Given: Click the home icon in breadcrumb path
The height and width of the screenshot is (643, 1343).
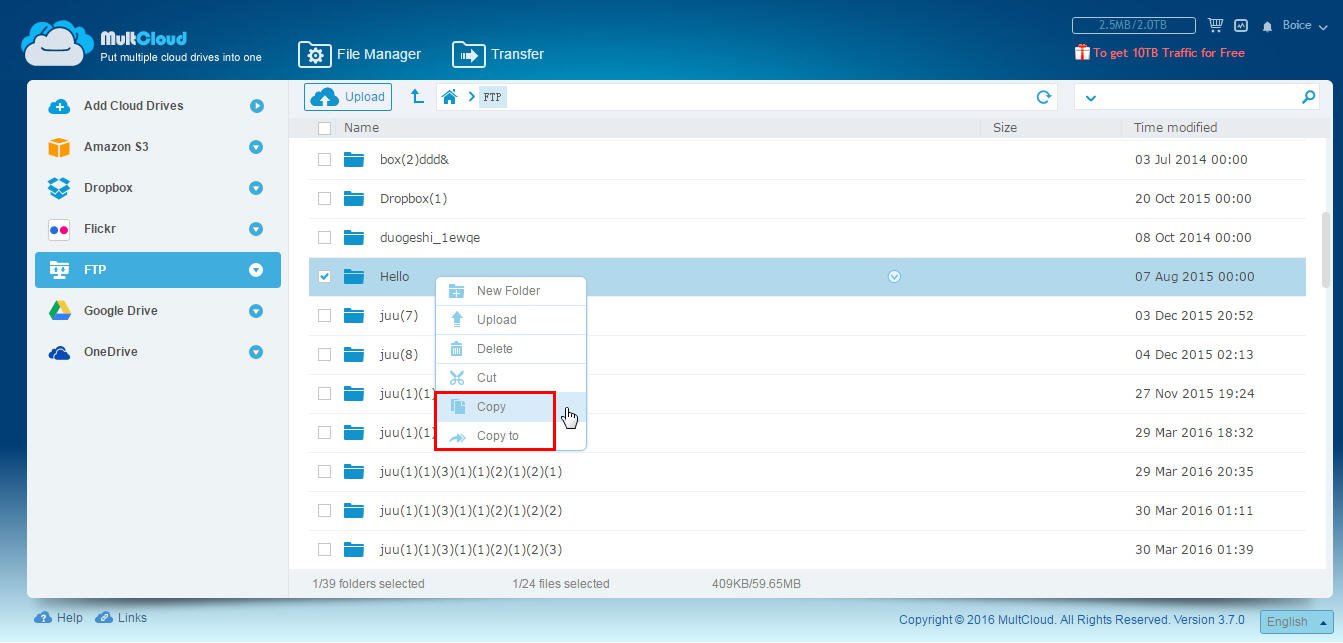Looking at the screenshot, I should click(x=450, y=97).
